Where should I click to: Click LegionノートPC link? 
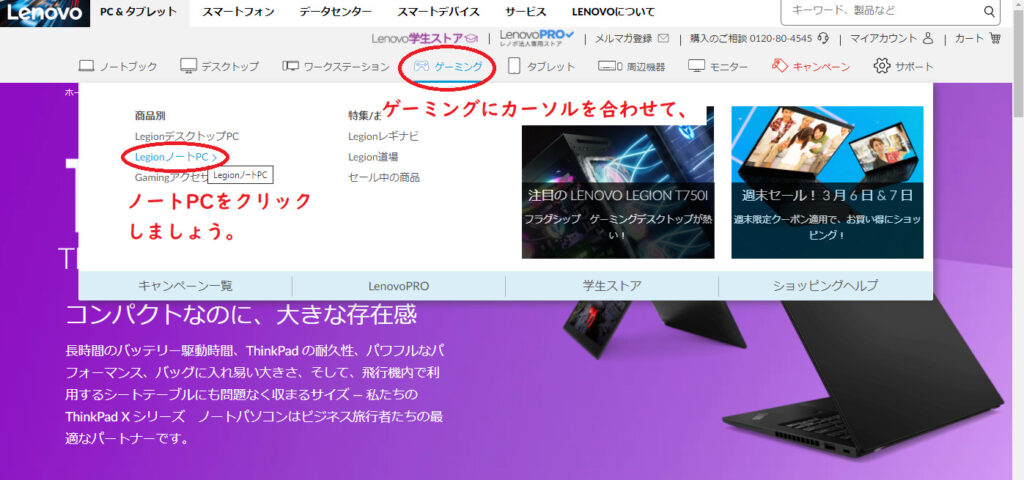172,157
